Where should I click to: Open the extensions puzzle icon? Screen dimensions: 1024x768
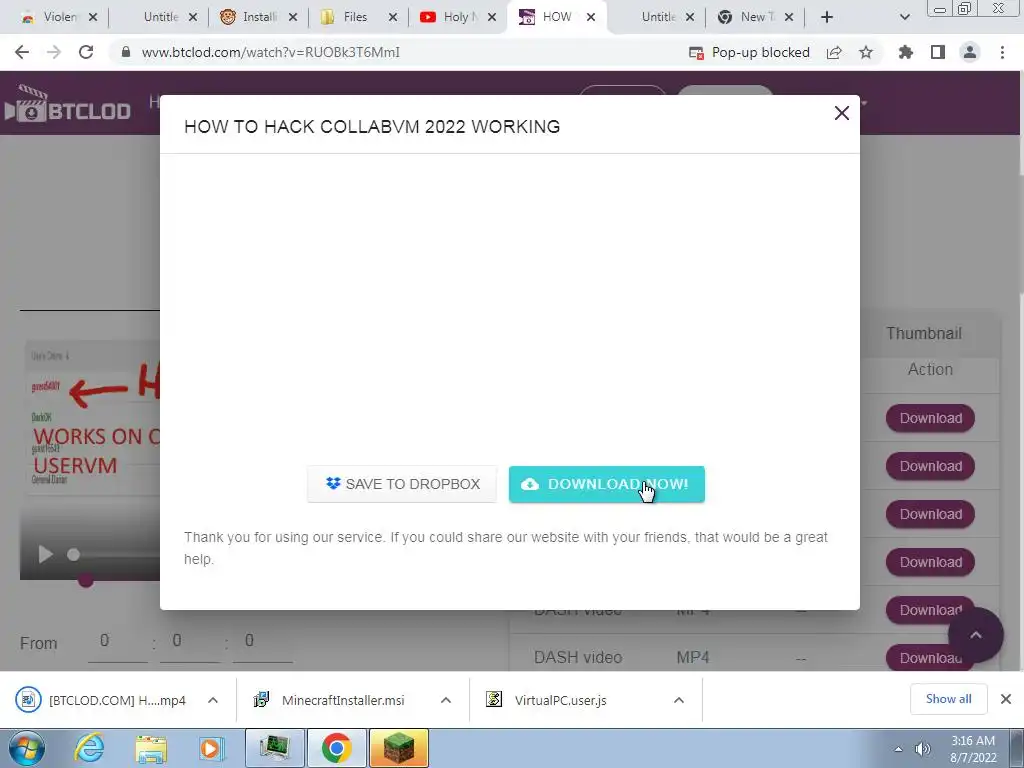(905, 52)
